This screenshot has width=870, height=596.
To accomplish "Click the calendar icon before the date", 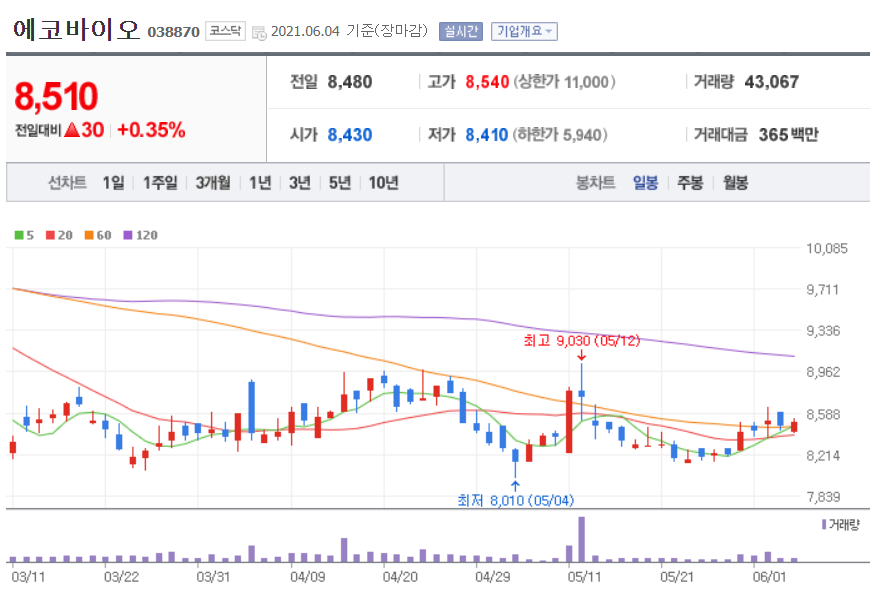I will (x=259, y=33).
